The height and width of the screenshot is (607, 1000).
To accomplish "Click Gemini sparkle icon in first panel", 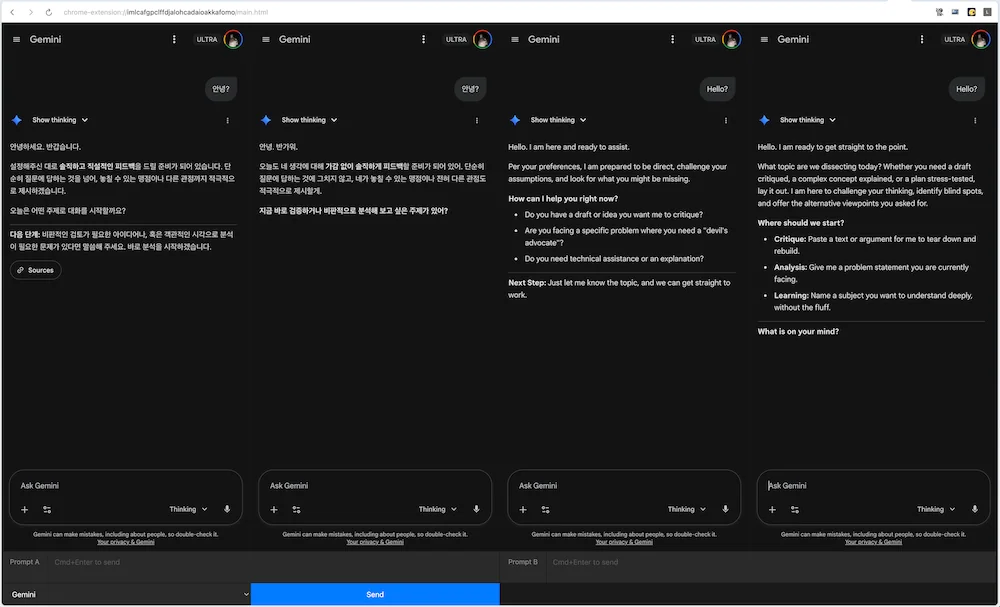I will click(17, 120).
